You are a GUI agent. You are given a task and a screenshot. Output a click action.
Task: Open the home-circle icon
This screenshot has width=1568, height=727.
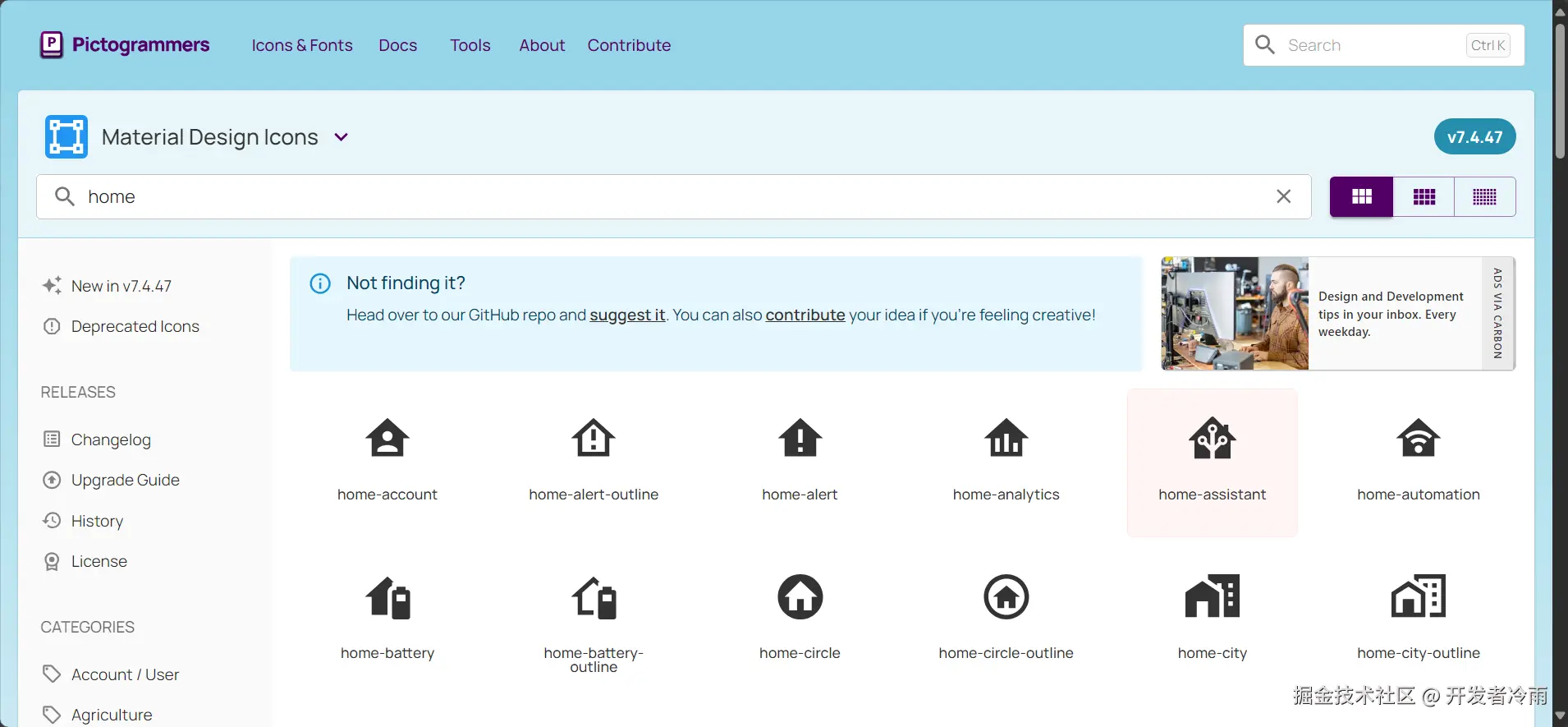pos(800,597)
